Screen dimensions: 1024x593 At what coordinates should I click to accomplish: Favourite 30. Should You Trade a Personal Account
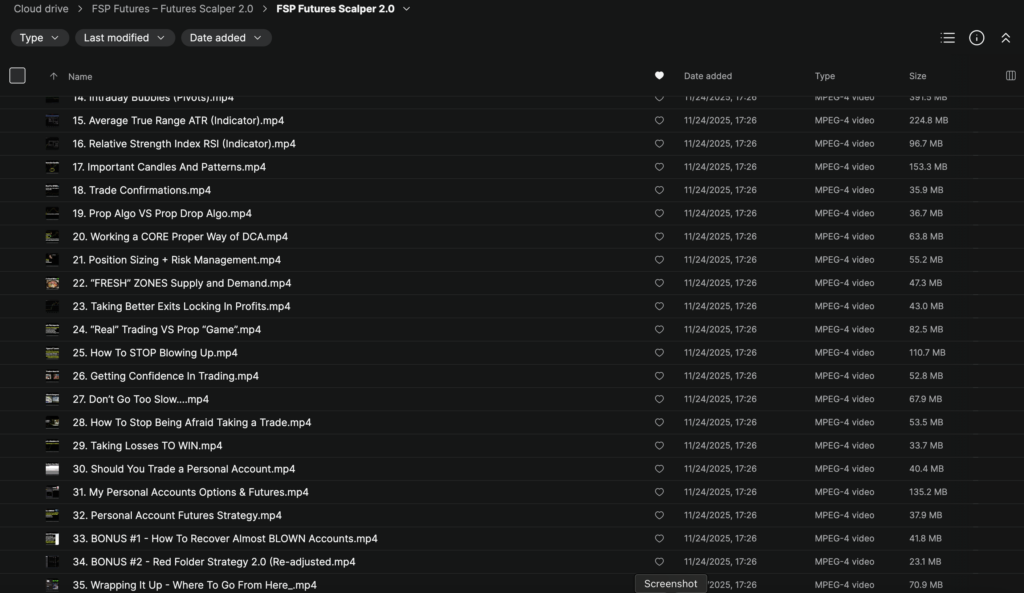click(659, 469)
